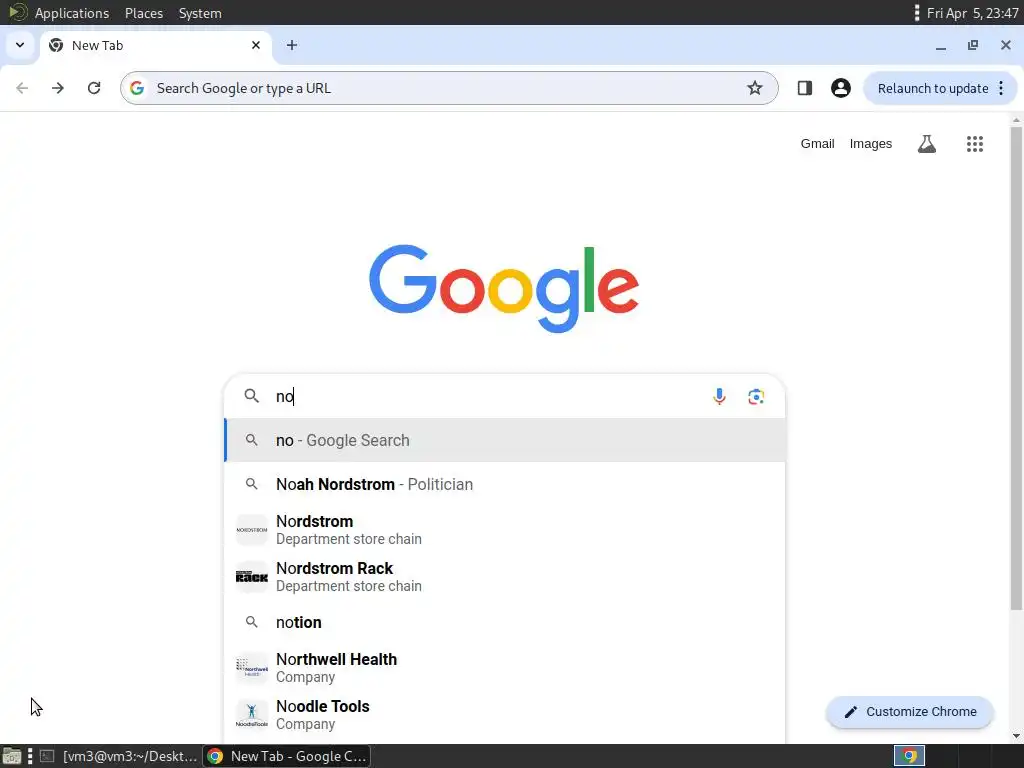Click the Google icon in the address bar

click(x=137, y=88)
